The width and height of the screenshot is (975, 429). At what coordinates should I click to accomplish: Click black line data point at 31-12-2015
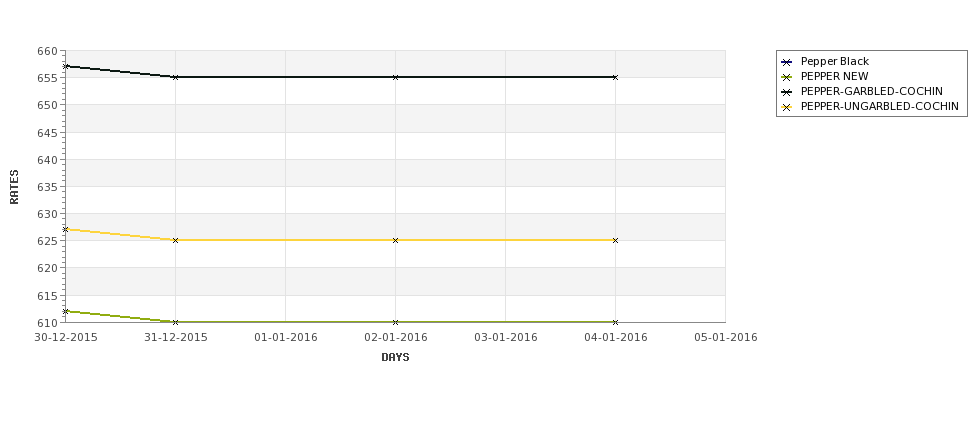click(x=175, y=77)
